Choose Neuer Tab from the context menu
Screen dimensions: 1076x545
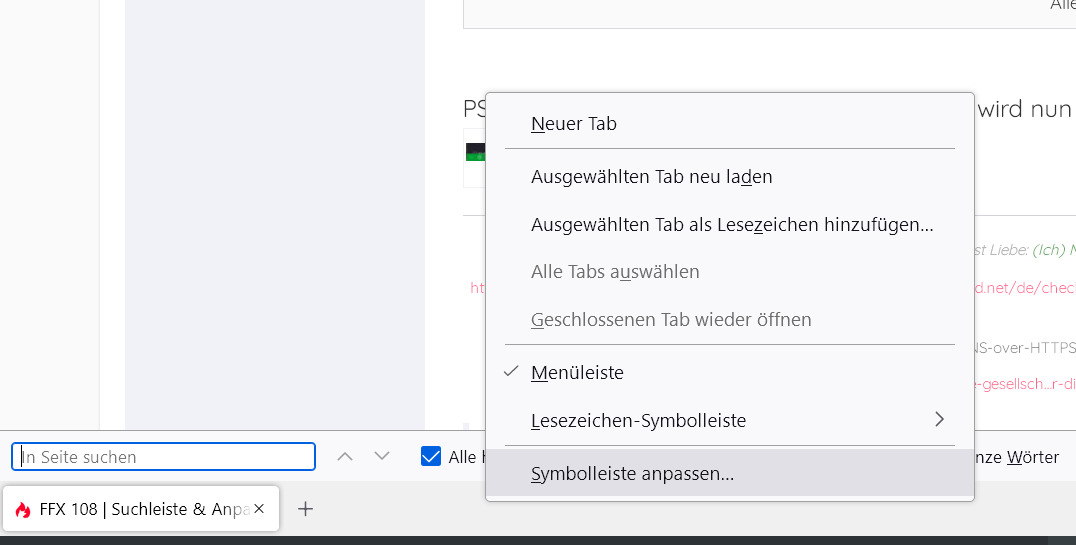(574, 124)
